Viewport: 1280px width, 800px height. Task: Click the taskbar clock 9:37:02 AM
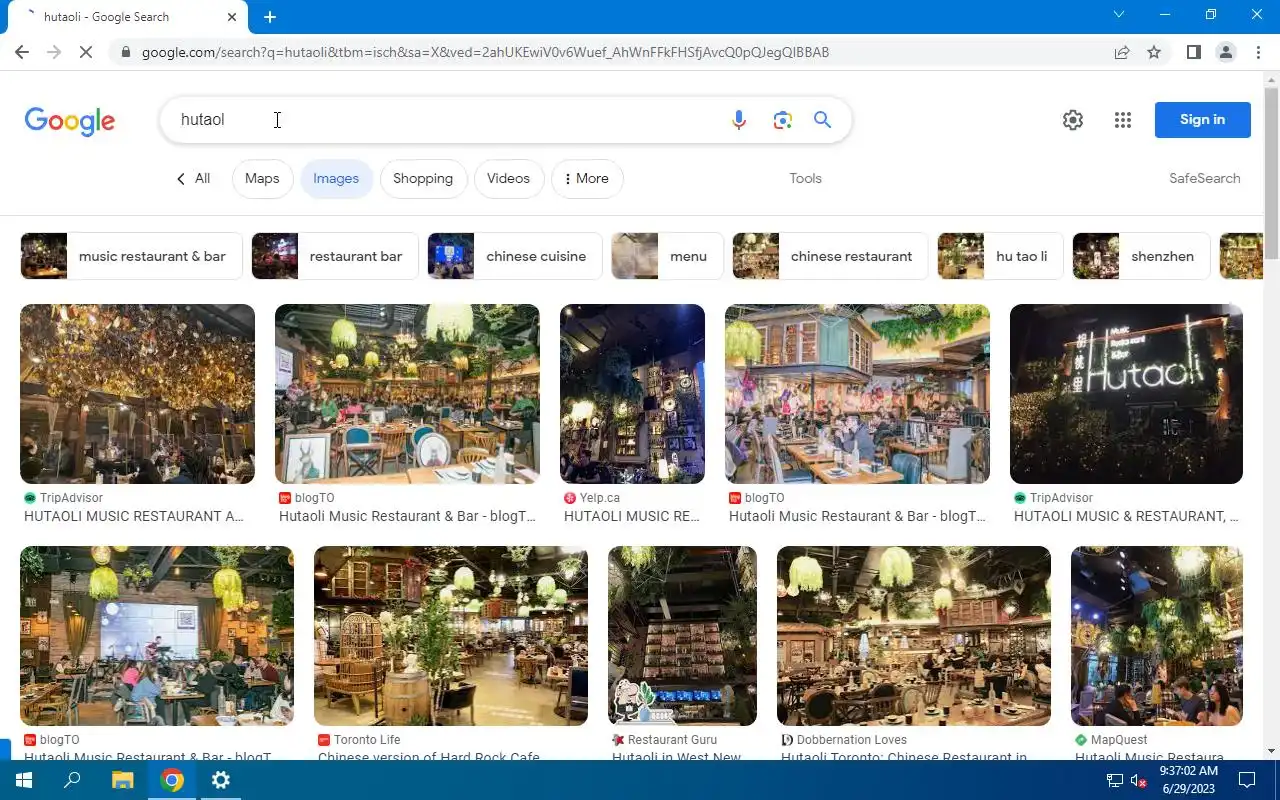pyautogui.click(x=1189, y=780)
